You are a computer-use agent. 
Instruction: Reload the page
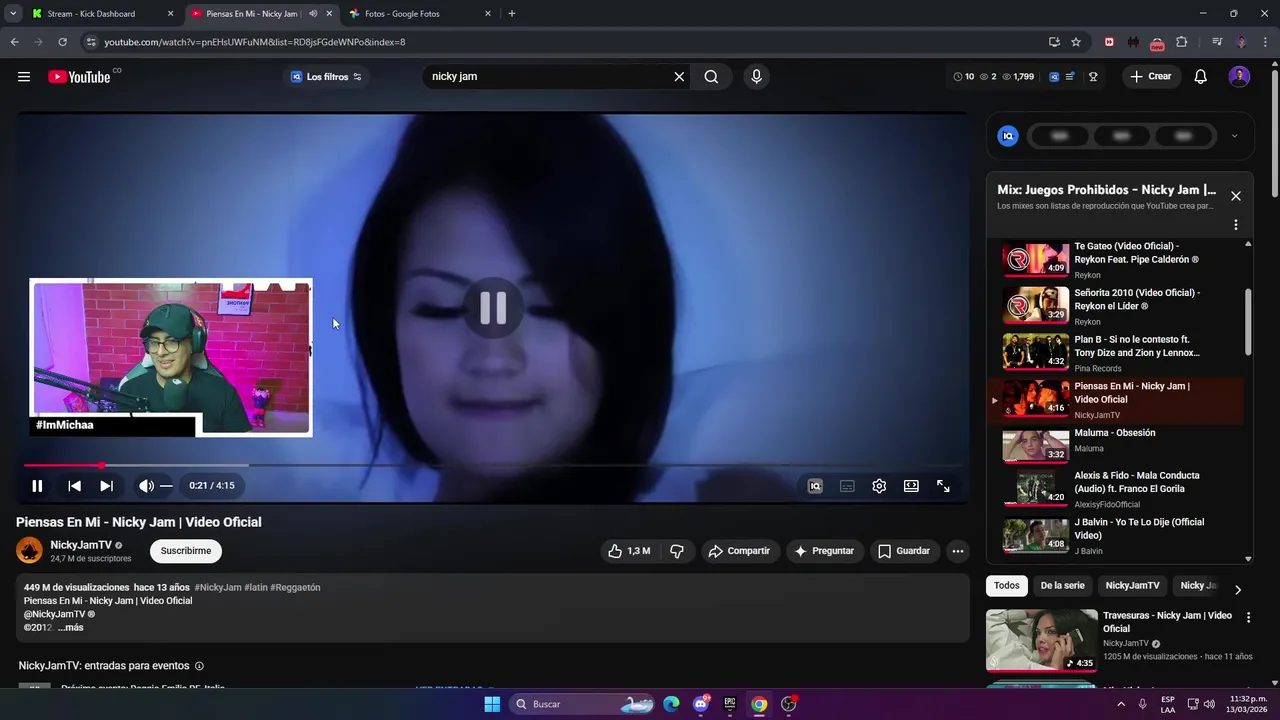(62, 42)
